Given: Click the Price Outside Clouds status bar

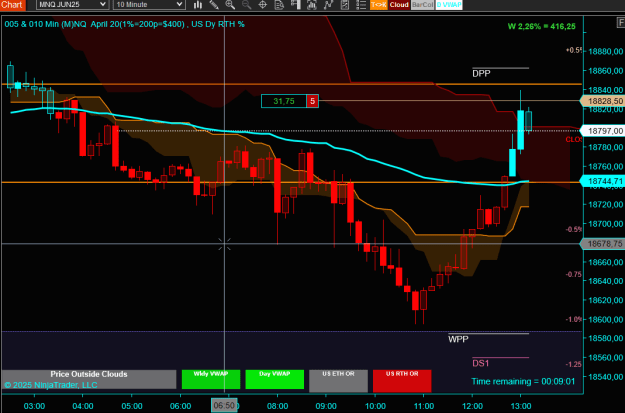Looking at the screenshot, I should [89, 379].
